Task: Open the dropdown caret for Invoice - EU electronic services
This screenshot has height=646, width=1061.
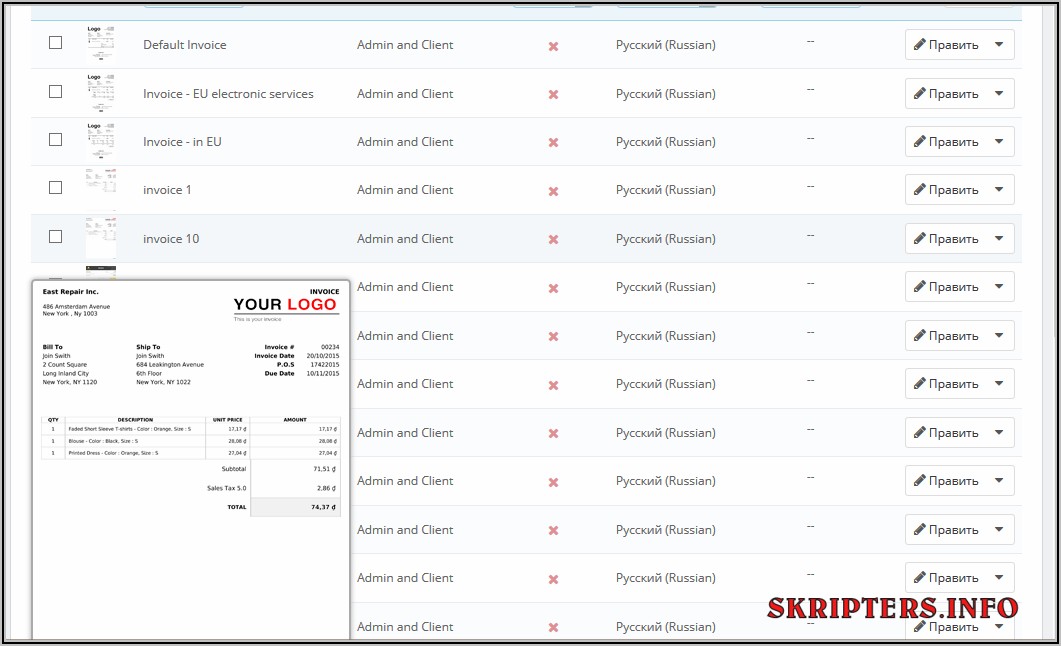Action: pos(999,93)
